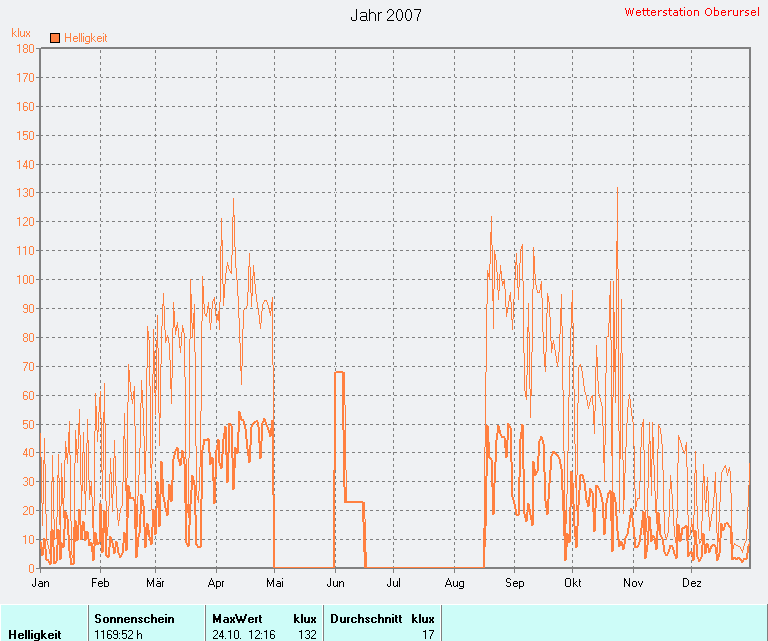The image size is (768, 641).
Task: Click the 'Feb' month label
Action: click(x=100, y=583)
